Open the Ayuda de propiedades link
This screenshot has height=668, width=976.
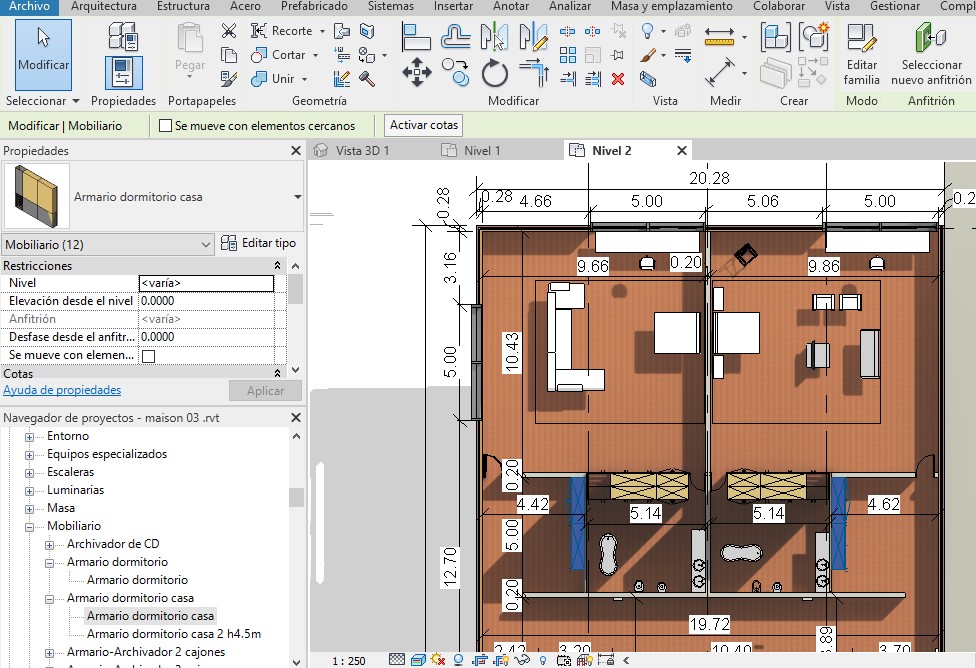[62, 390]
